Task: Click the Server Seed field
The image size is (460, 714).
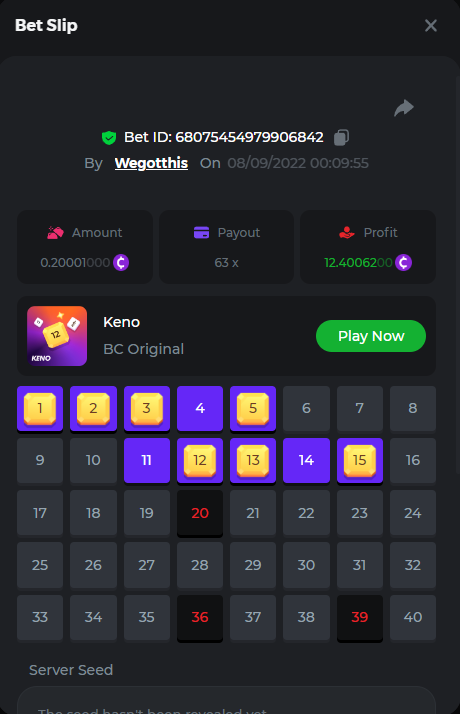Action: [x=226, y=701]
